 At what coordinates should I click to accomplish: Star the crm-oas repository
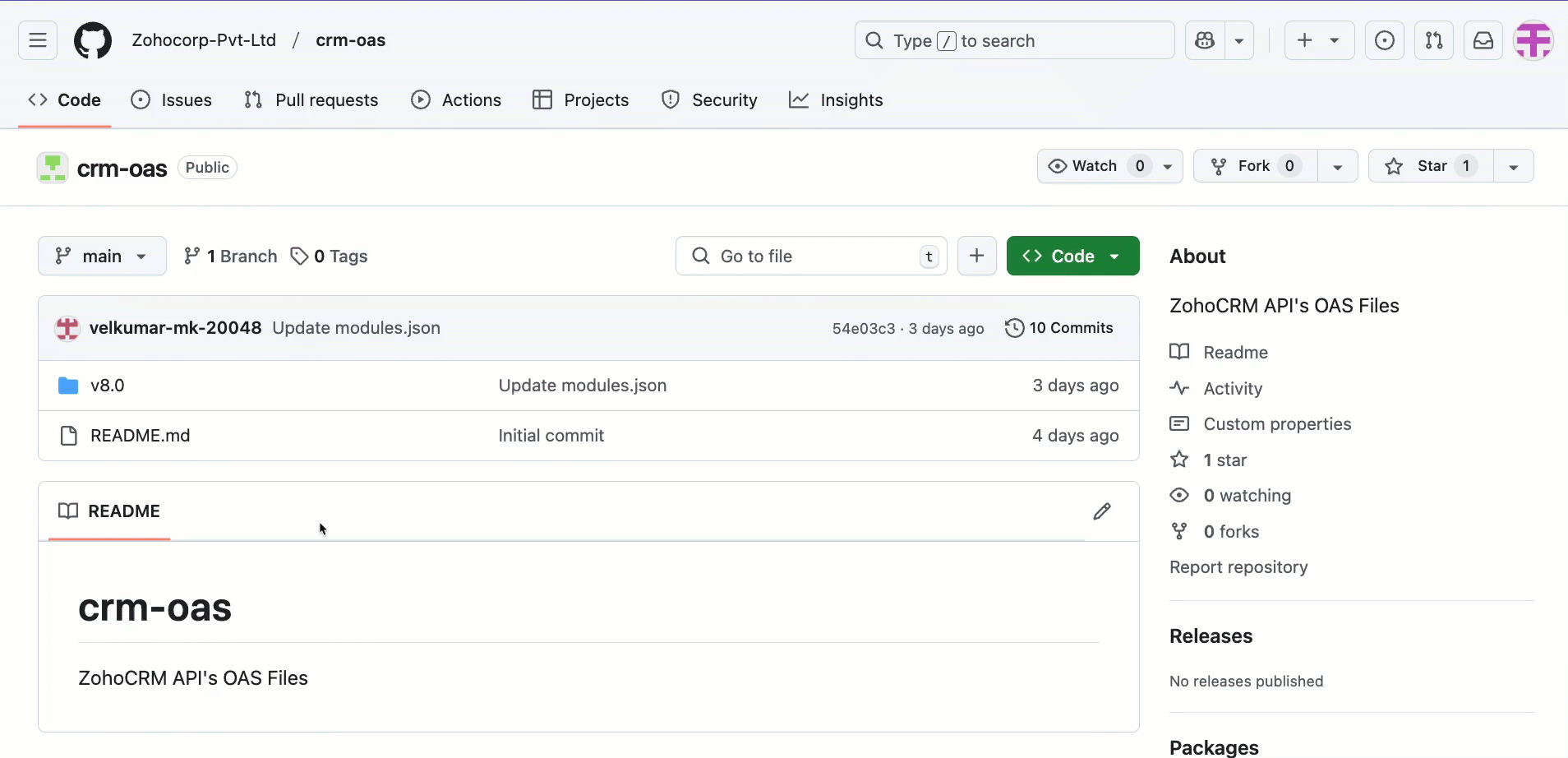(x=1431, y=166)
